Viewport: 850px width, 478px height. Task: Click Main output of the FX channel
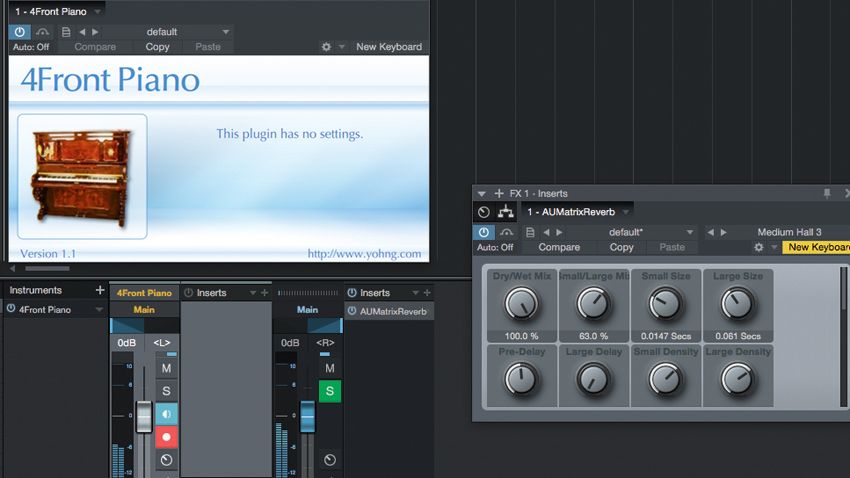pos(307,310)
